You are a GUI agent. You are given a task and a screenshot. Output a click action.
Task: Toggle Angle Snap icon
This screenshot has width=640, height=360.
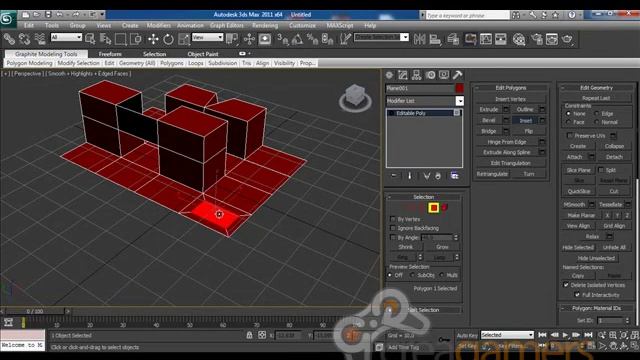coord(298,39)
